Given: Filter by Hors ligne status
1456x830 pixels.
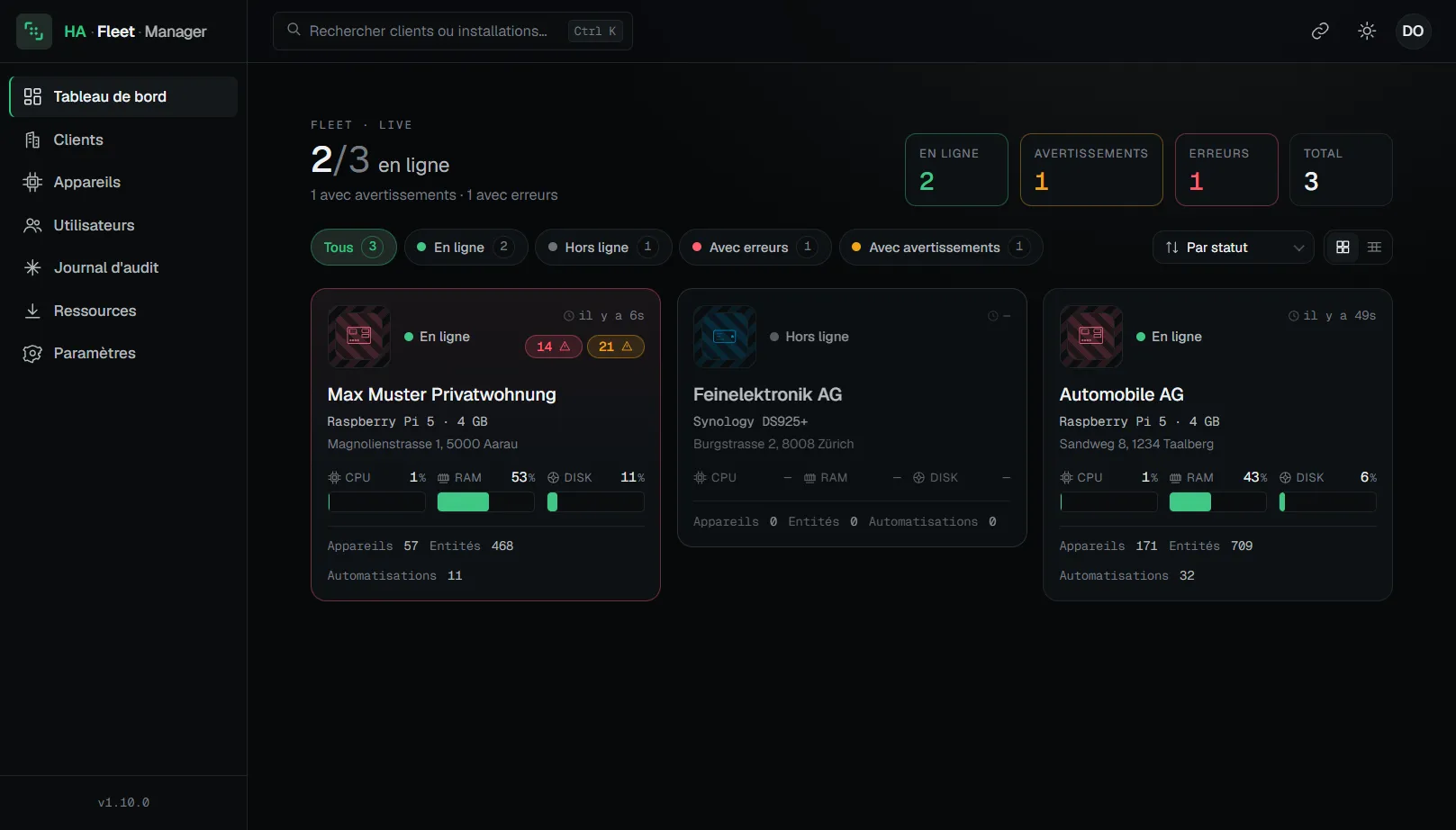Looking at the screenshot, I should [603, 248].
